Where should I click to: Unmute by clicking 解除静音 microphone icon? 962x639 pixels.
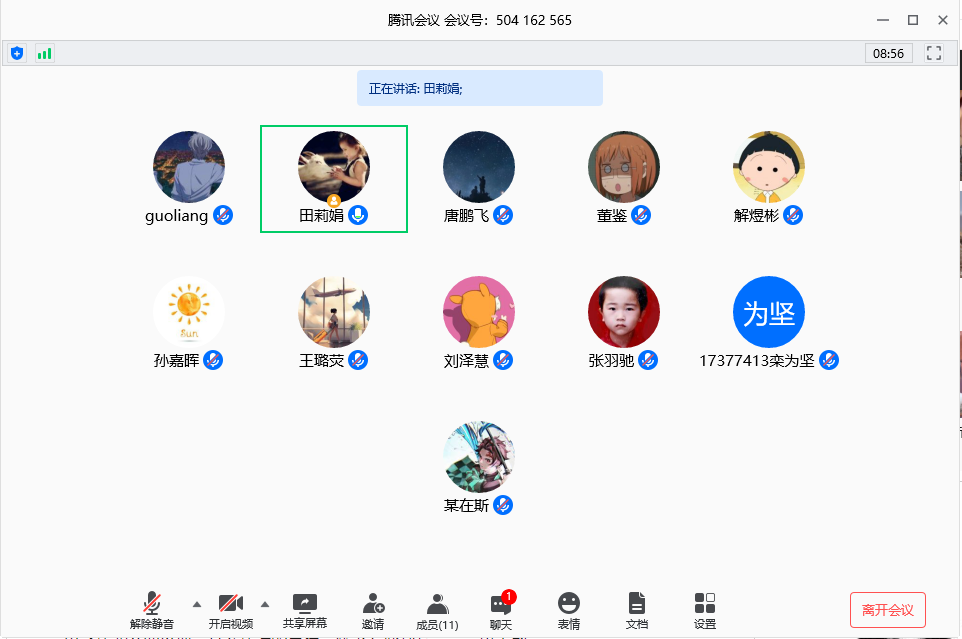click(152, 603)
